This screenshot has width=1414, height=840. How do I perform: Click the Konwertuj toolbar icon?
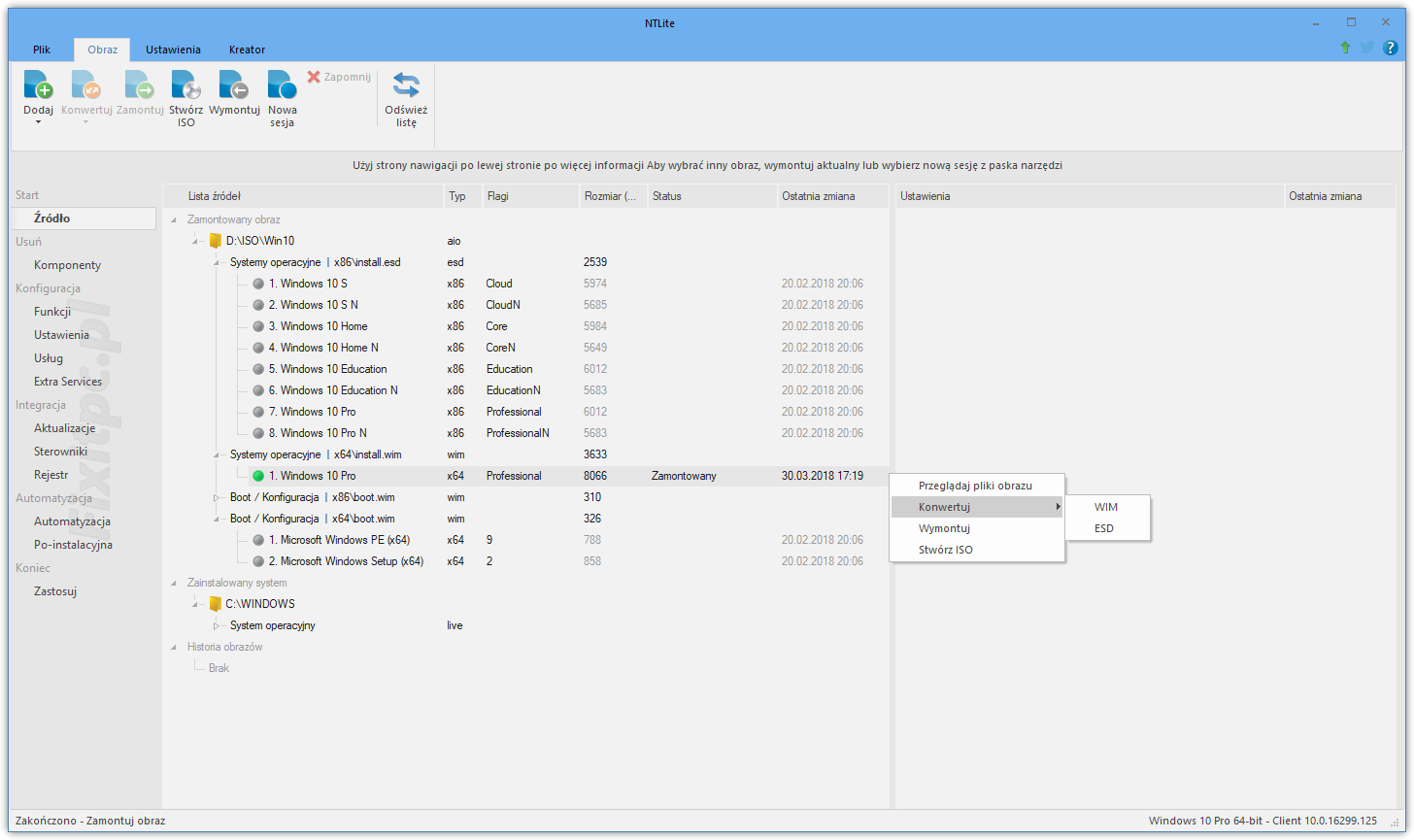pyautogui.click(x=86, y=84)
